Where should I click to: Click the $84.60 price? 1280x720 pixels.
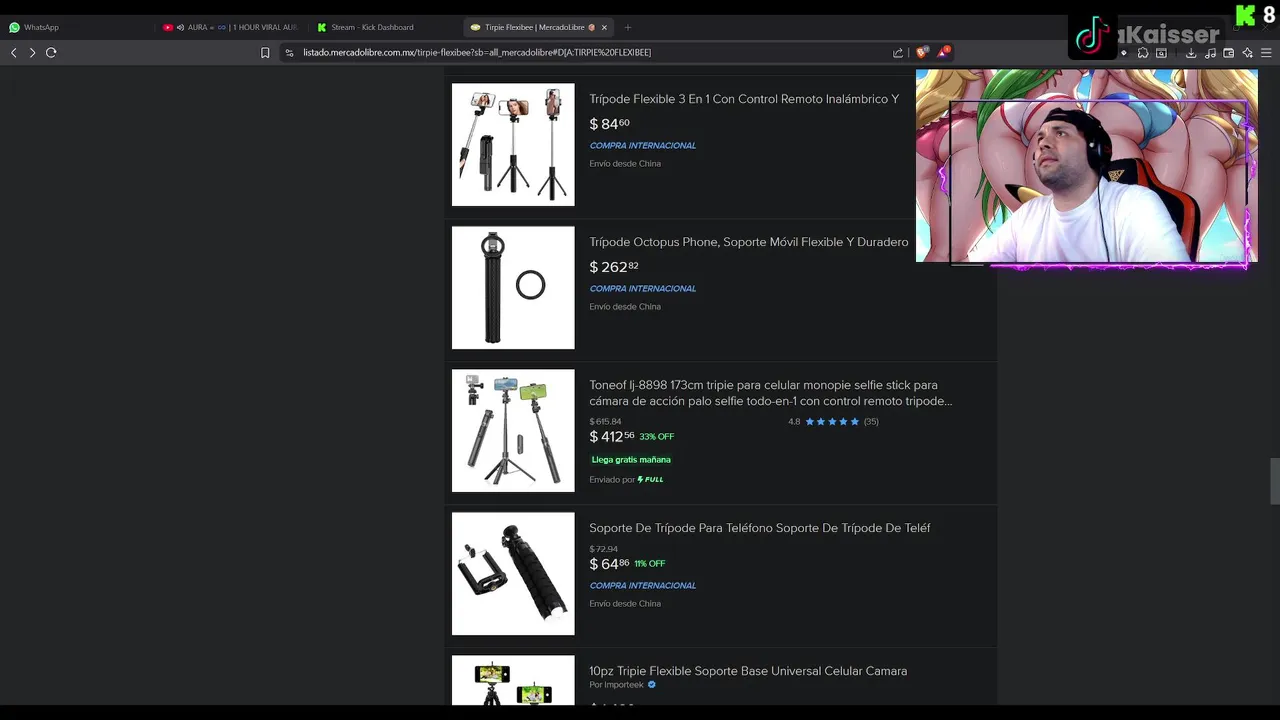click(609, 124)
